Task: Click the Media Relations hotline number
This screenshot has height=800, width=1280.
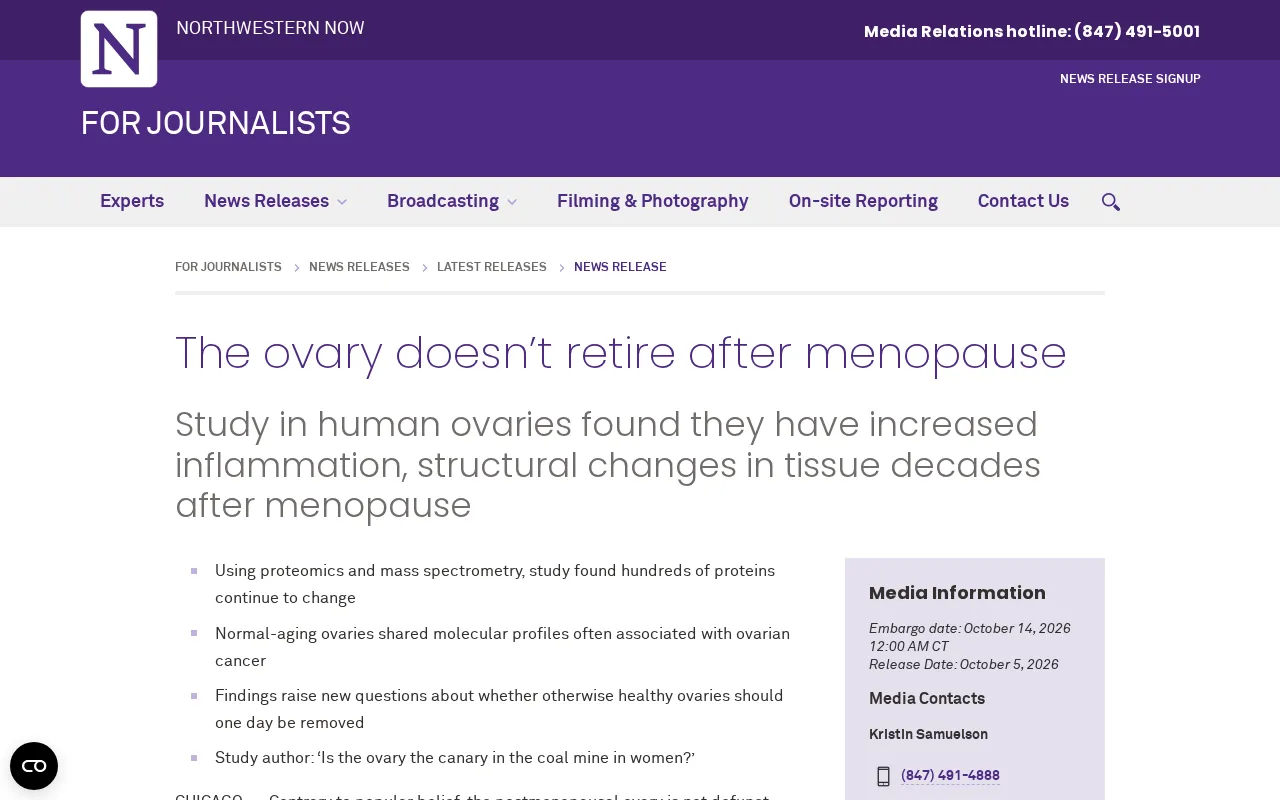Action: click(x=1137, y=32)
